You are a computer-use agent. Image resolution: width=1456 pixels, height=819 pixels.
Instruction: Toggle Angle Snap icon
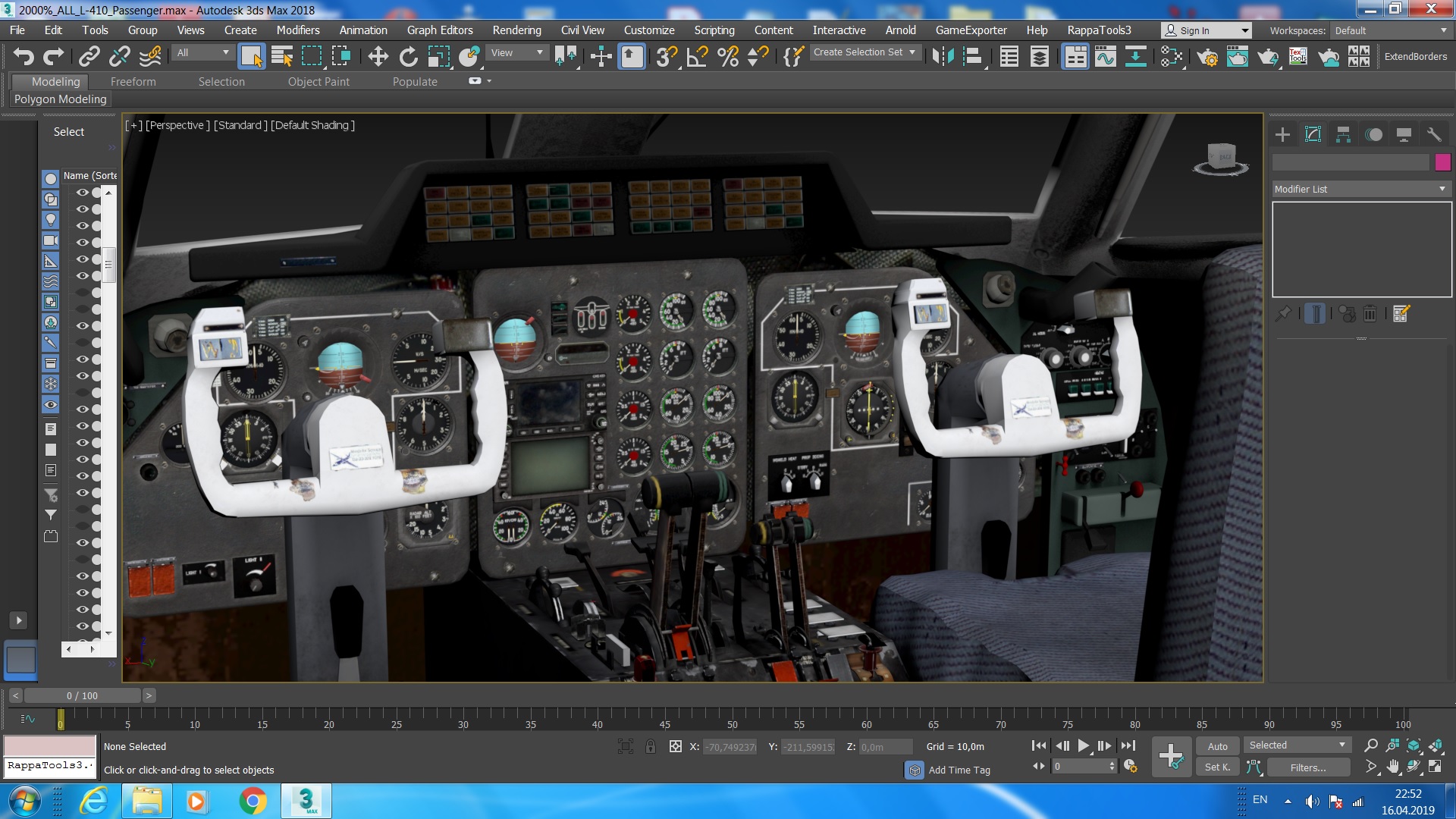pyautogui.click(x=697, y=57)
